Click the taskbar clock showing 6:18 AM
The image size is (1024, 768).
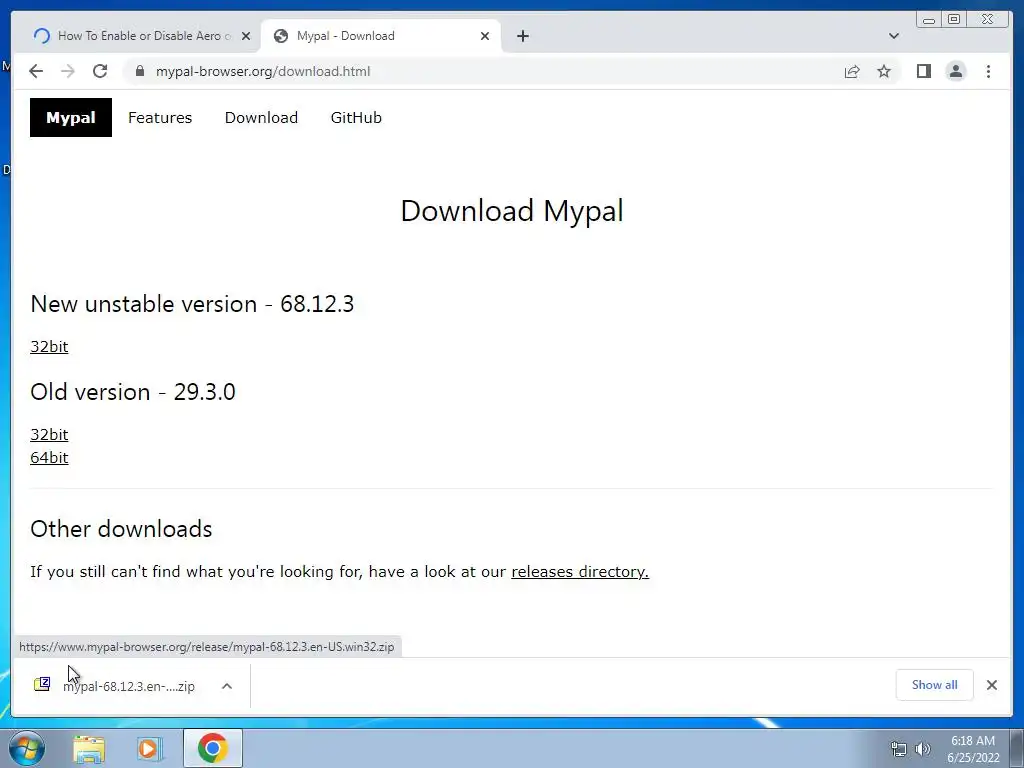tap(973, 749)
